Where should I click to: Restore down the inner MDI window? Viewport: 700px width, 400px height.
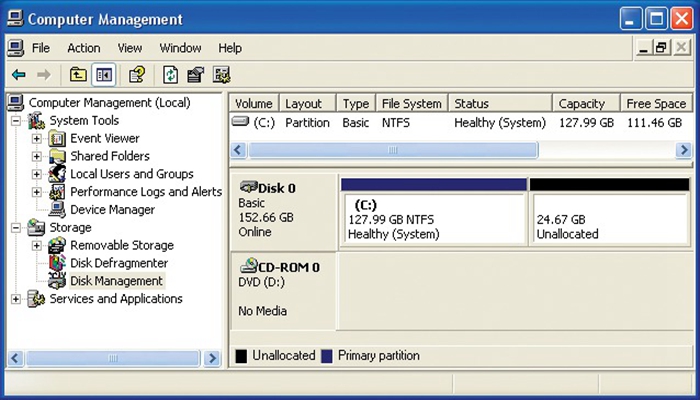[x=662, y=47]
